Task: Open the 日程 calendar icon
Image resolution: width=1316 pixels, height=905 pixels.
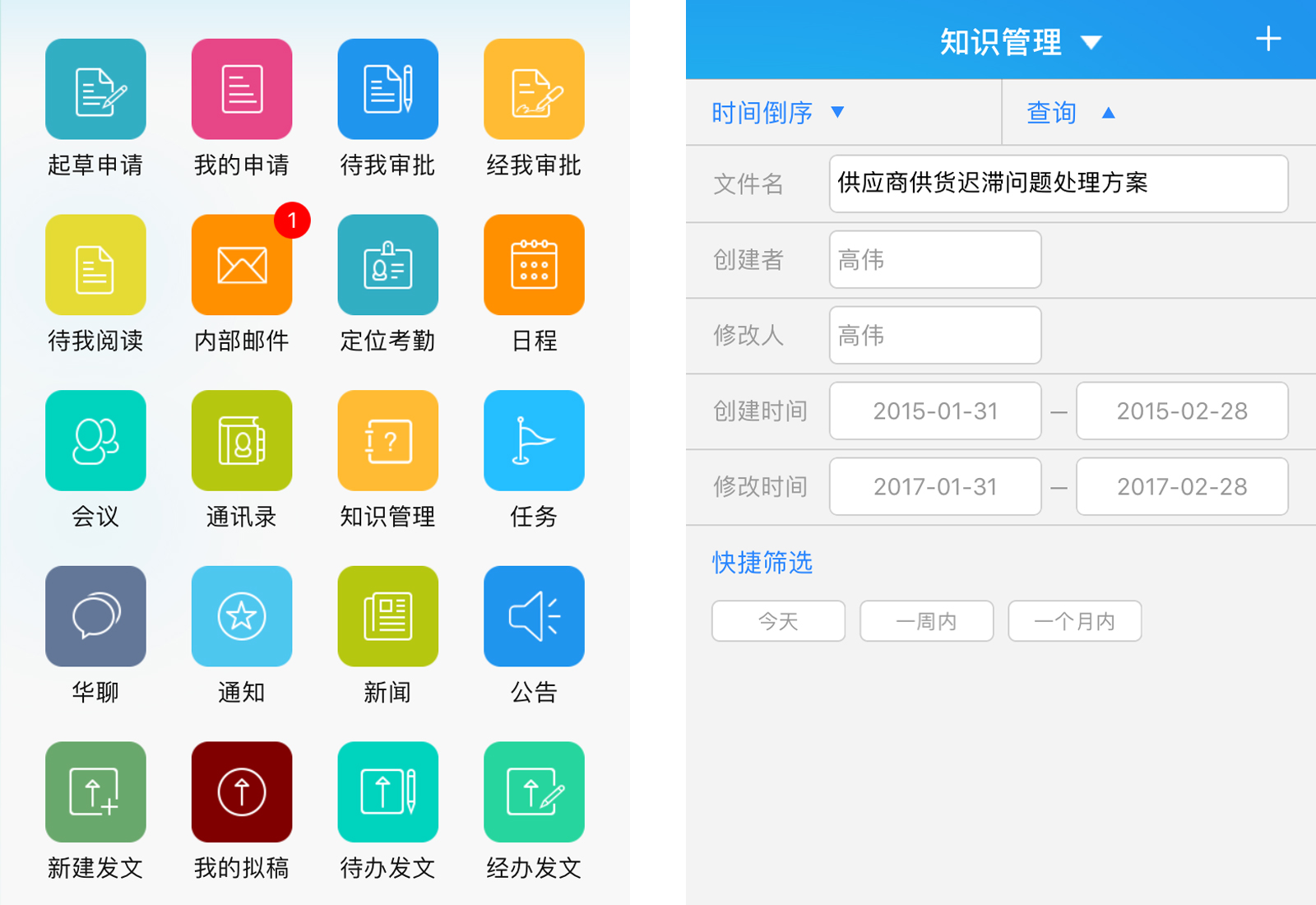Action: click(x=534, y=265)
